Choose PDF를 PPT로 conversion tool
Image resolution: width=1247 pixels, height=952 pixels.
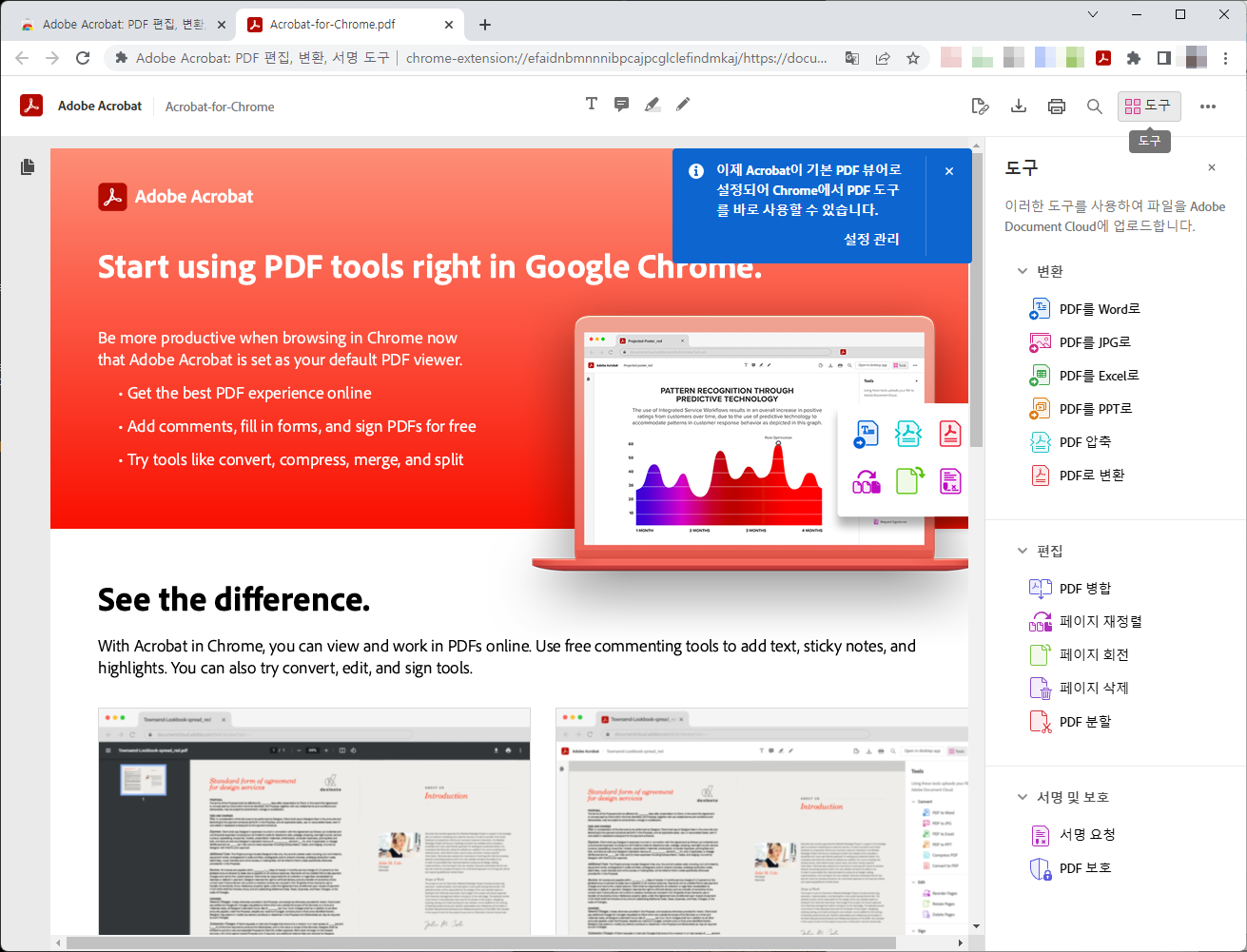point(1081,409)
